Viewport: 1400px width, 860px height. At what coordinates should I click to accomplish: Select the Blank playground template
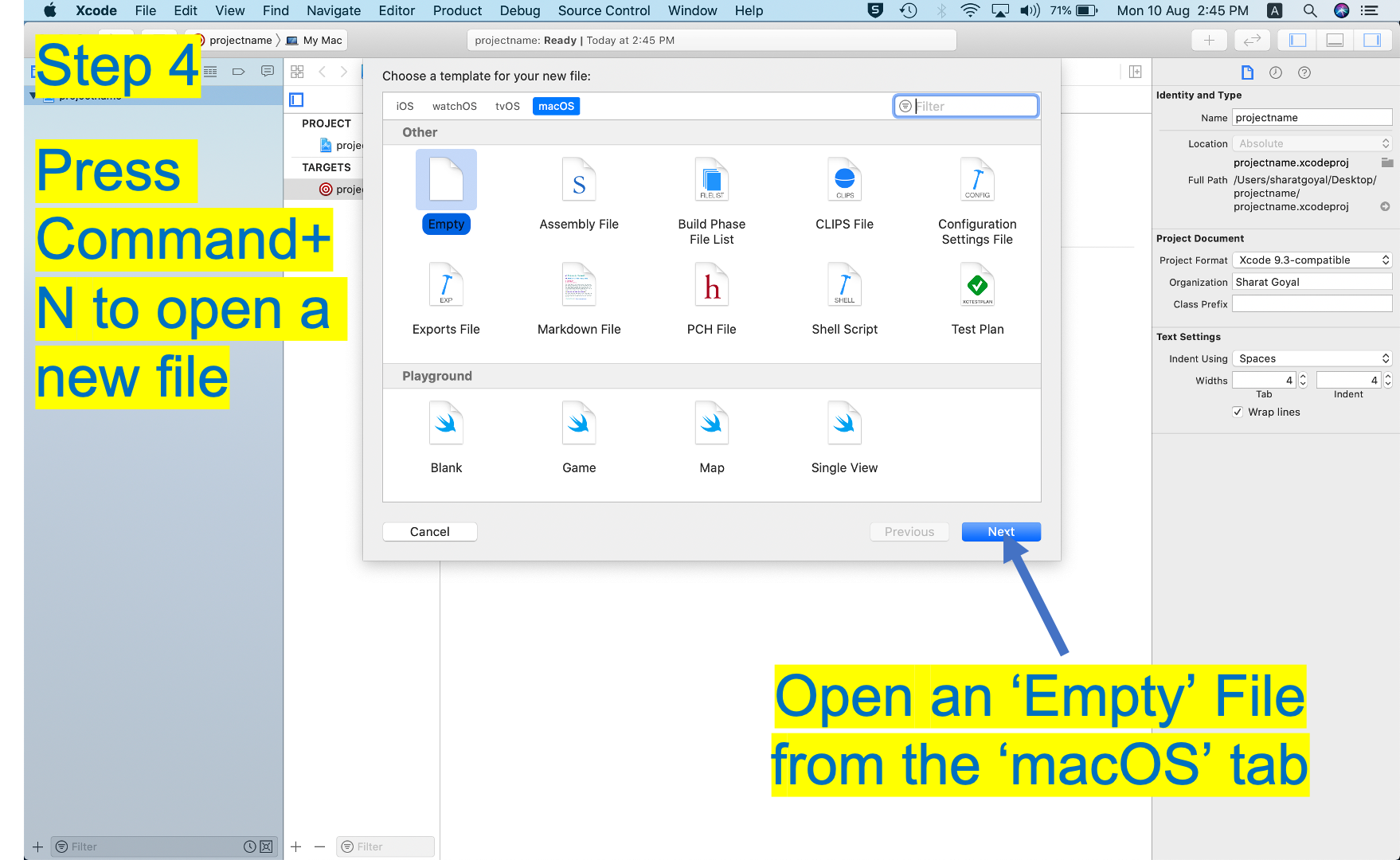[x=446, y=437]
